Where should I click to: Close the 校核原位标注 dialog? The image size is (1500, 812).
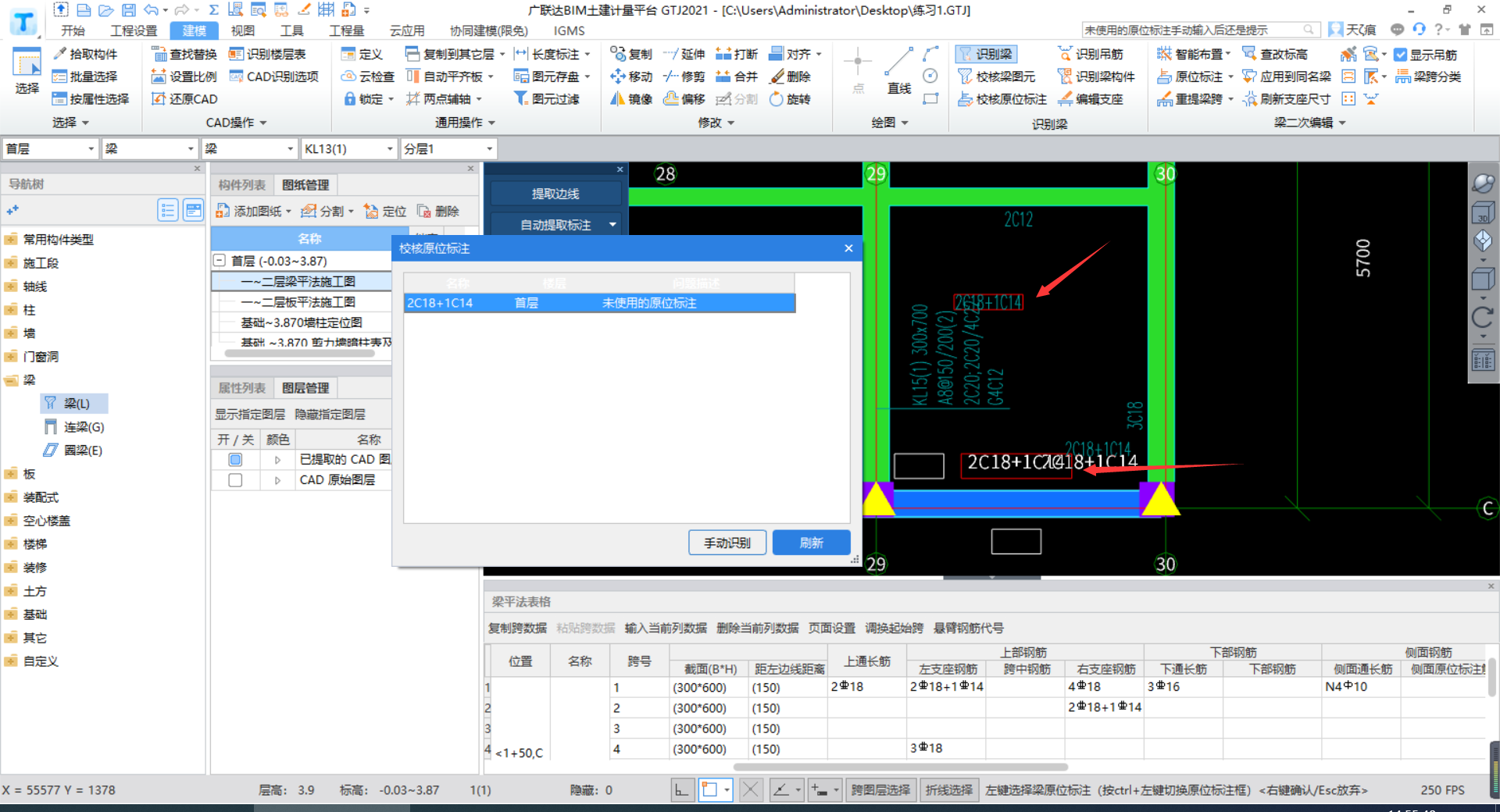(848, 248)
